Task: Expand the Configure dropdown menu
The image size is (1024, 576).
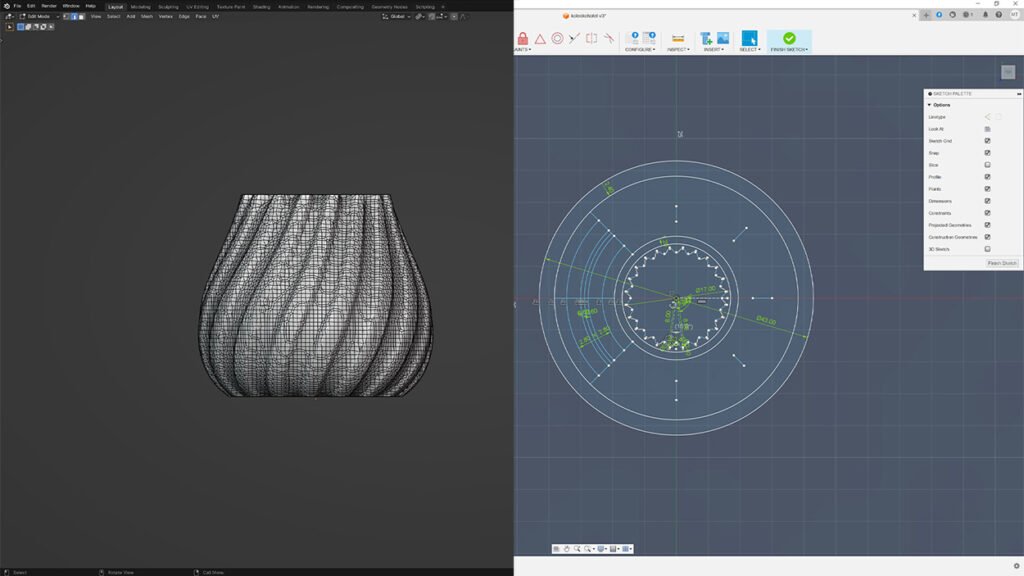Action: pos(640,49)
